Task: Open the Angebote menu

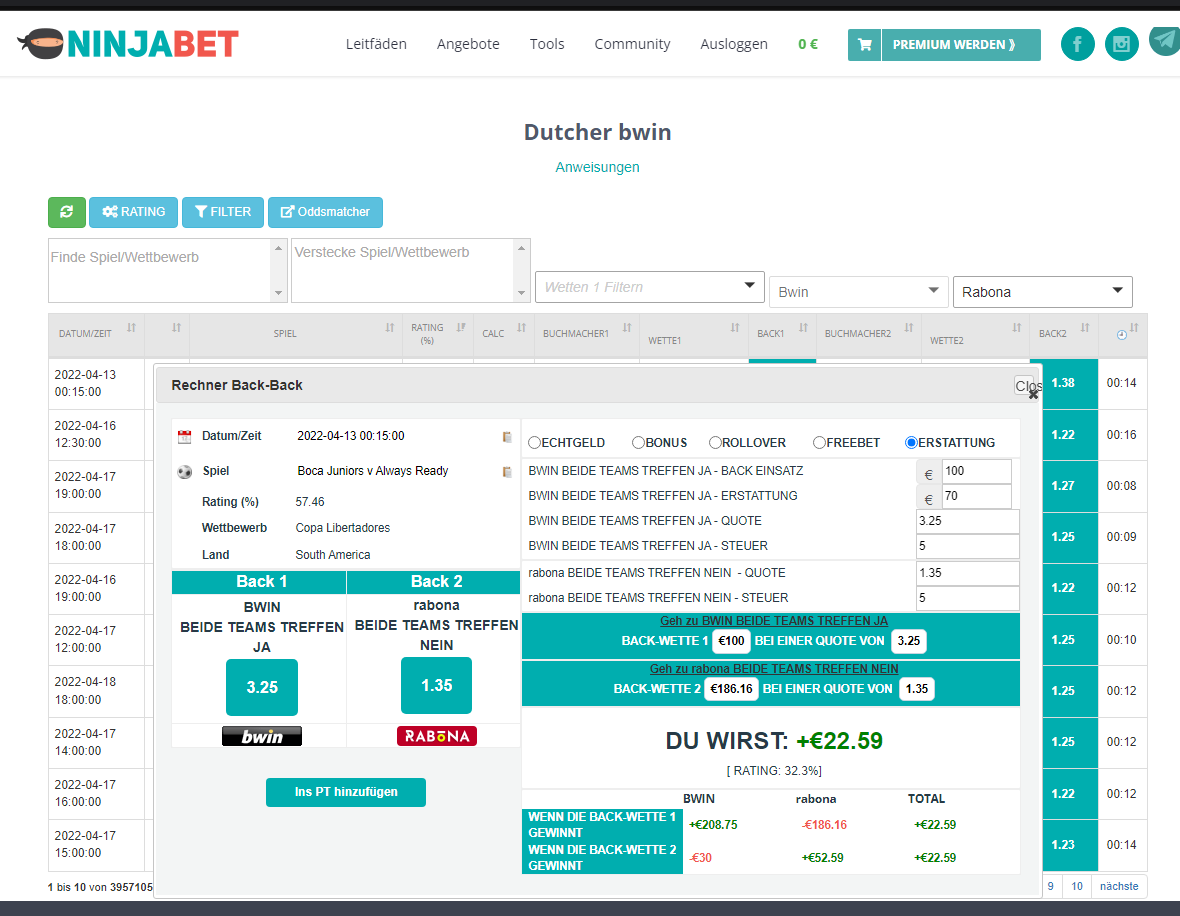Action: pos(468,44)
